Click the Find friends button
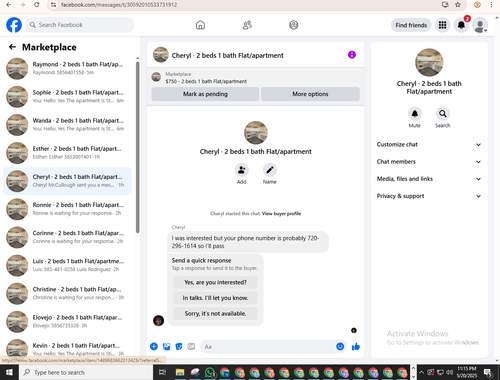The image size is (500, 380). [411, 25]
